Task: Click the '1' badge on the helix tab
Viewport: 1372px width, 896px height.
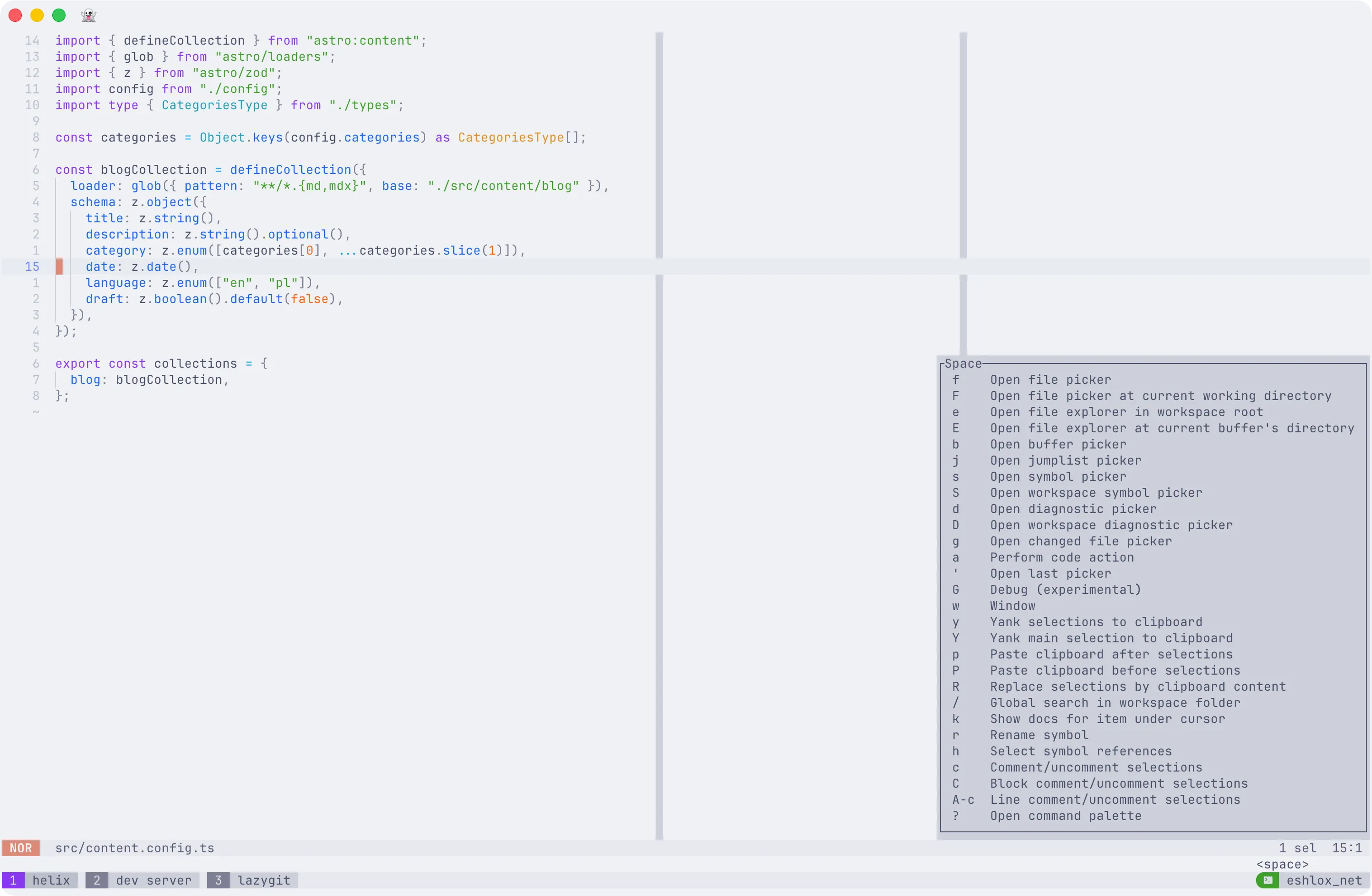Action: 13,880
